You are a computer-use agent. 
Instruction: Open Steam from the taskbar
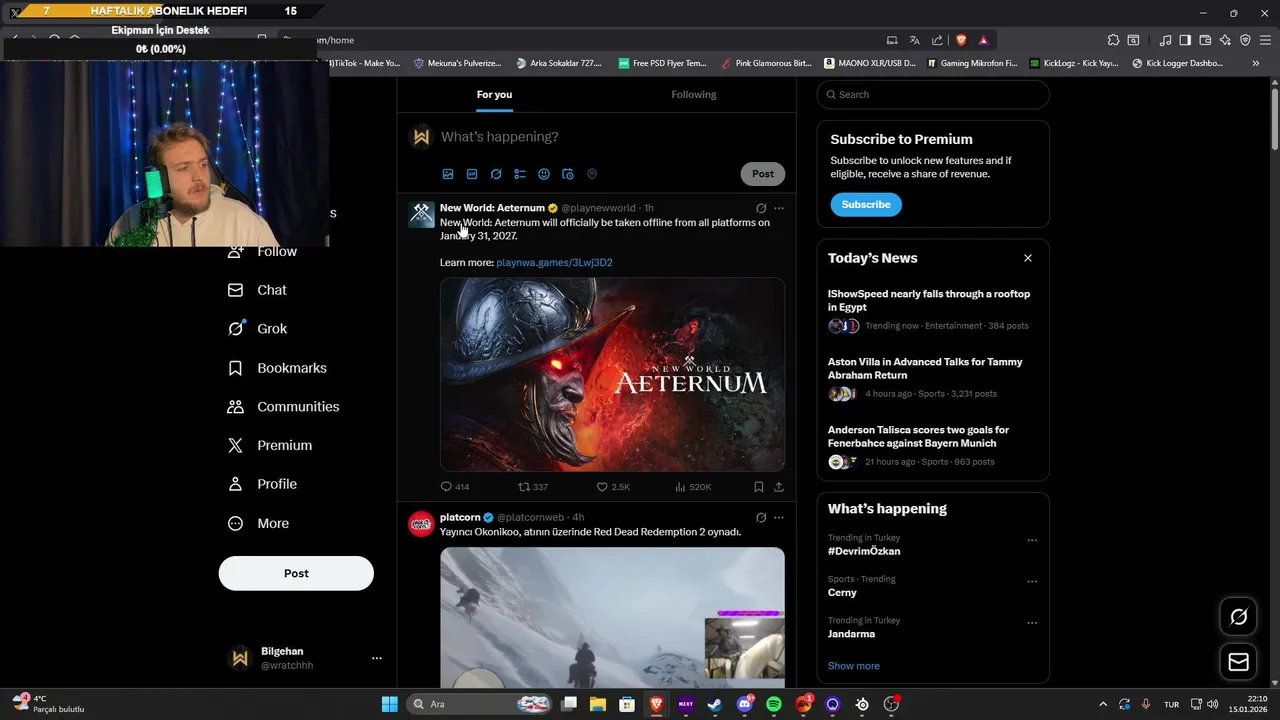pyautogui.click(x=715, y=704)
